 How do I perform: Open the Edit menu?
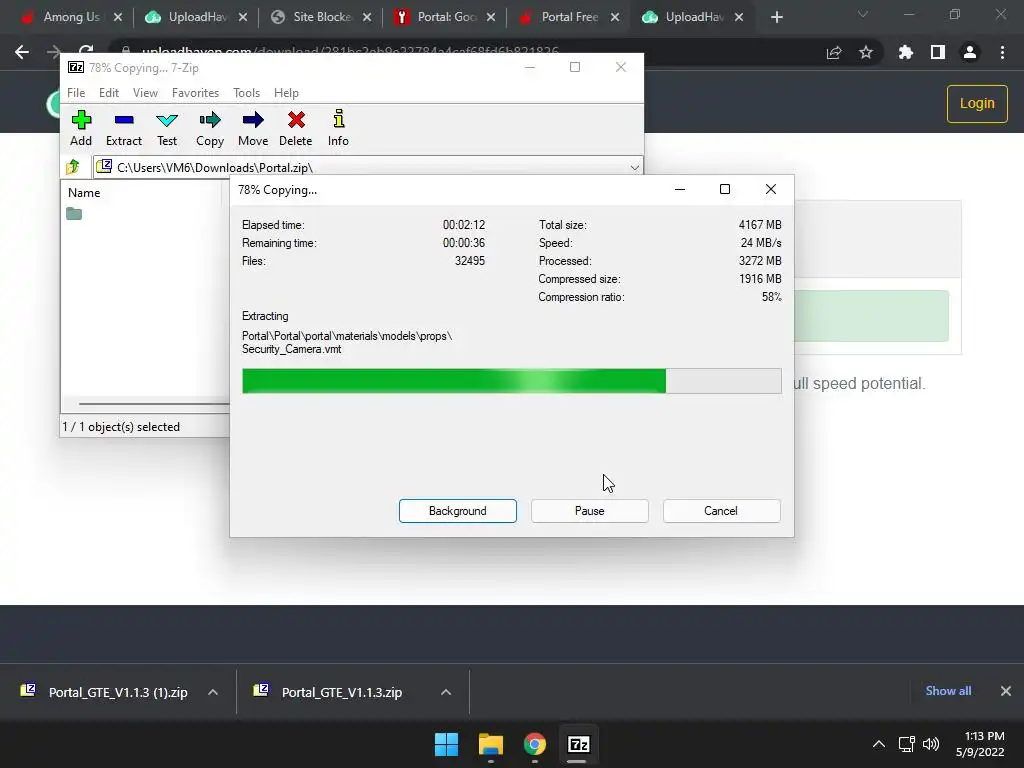[108, 93]
